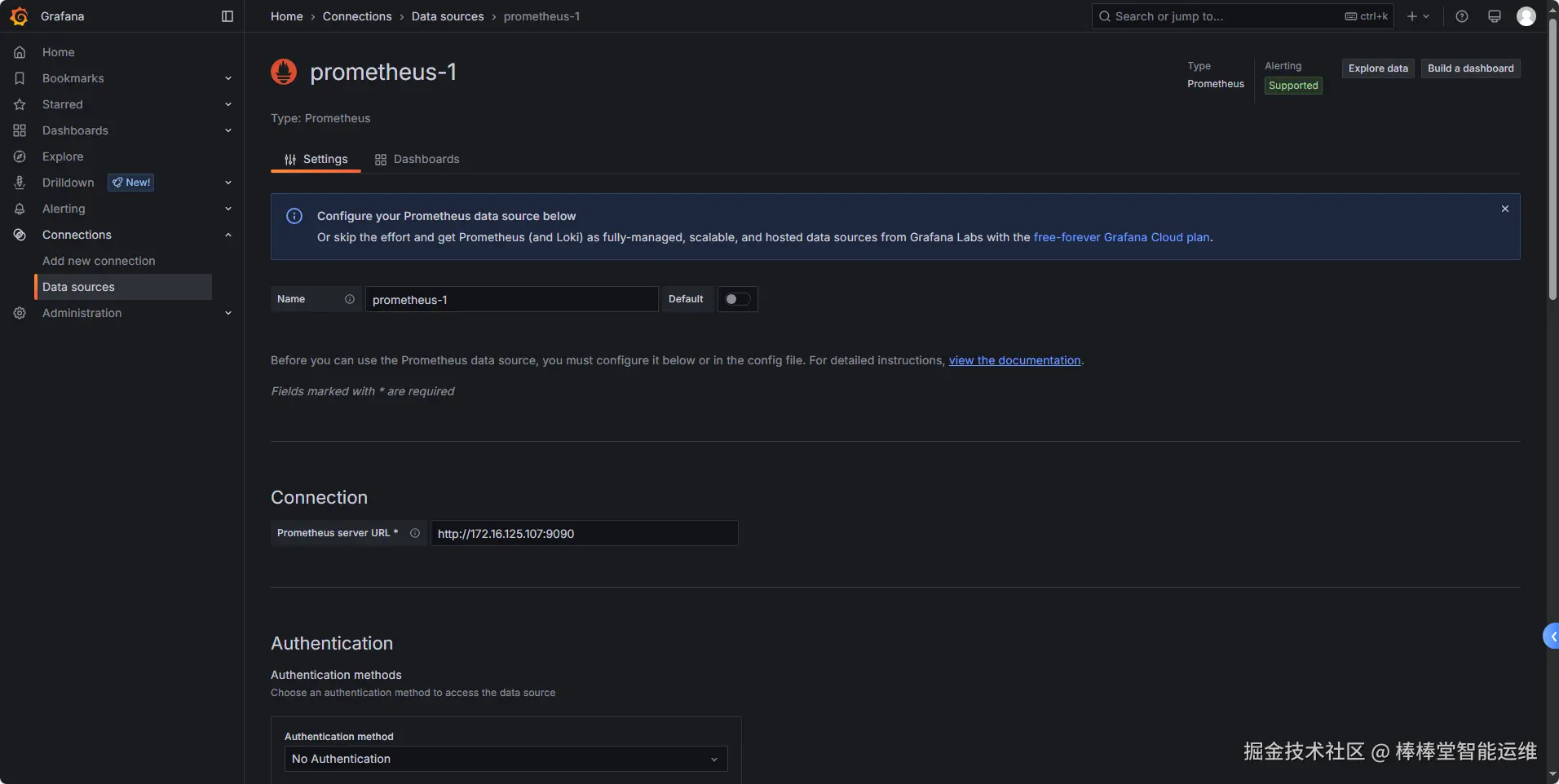The width and height of the screenshot is (1559, 784).
Task: Open the free-forever Grafana Cloud plan link
Action: tap(1121, 237)
